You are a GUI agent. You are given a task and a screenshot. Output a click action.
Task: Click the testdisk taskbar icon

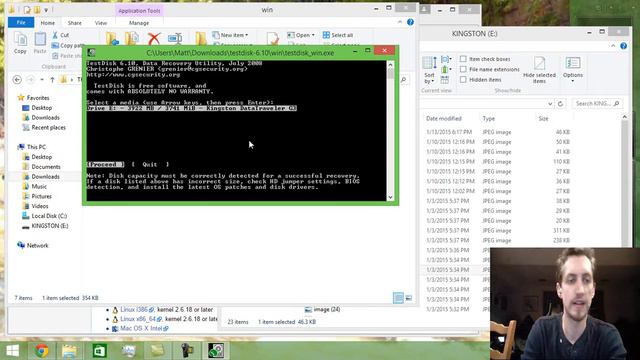tap(216, 351)
